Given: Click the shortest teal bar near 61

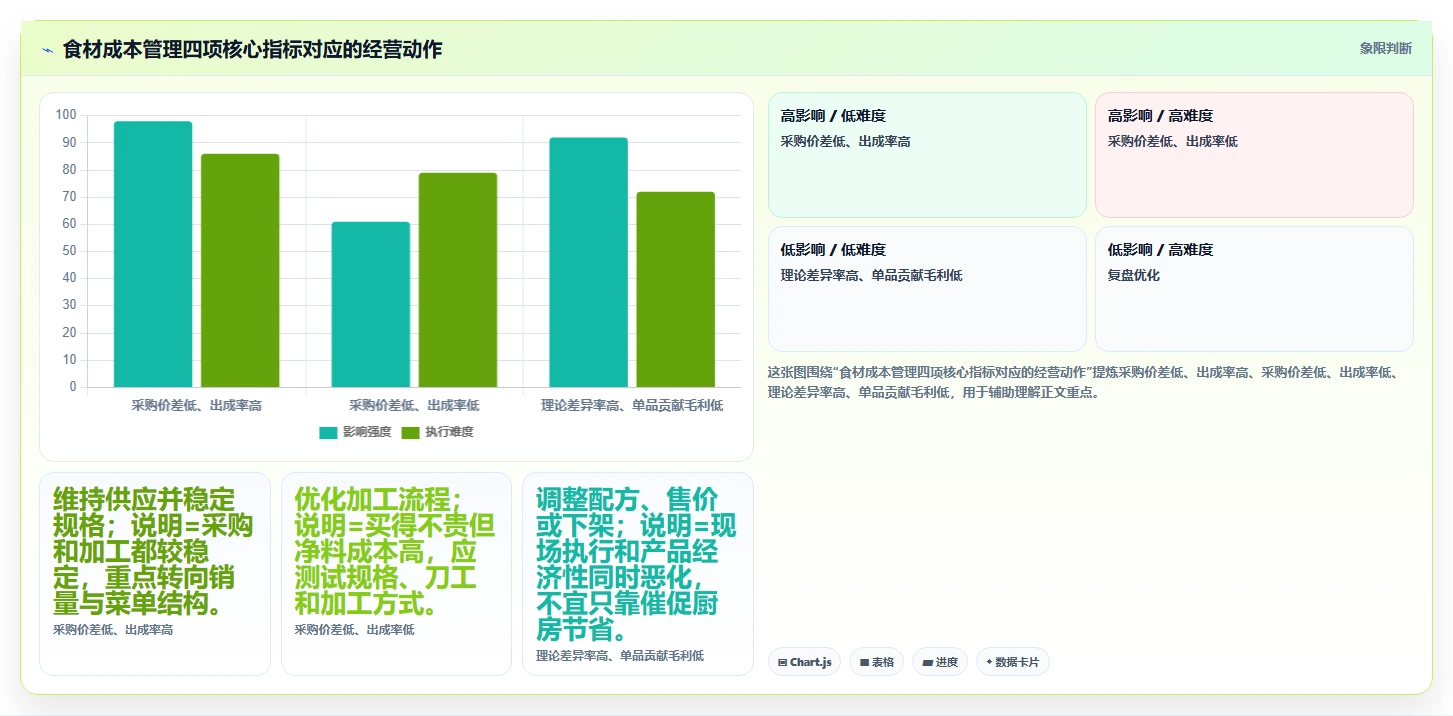Looking at the screenshot, I should tap(371, 304).
